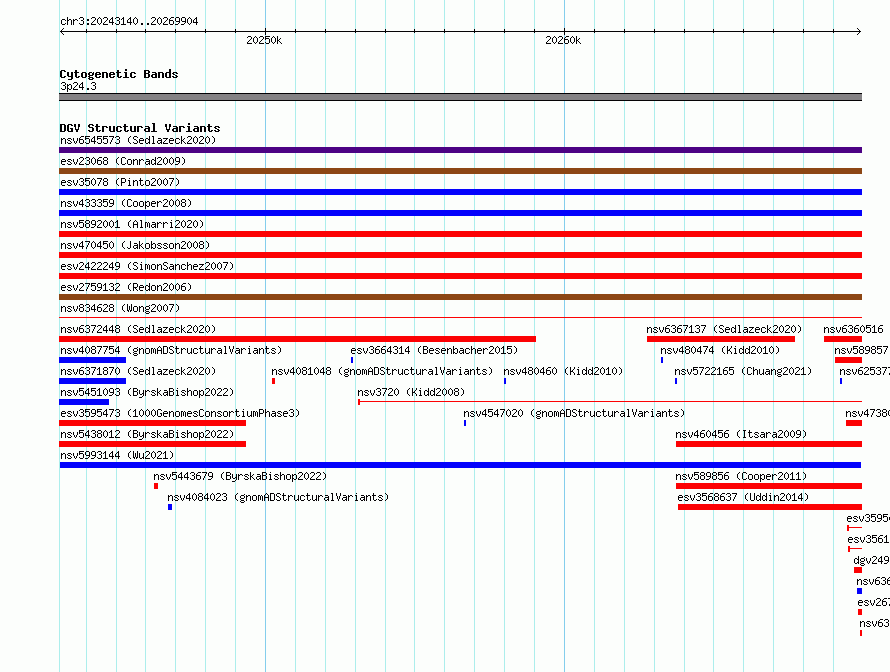The image size is (890, 672).
Task: Click chr3:20243140..20269904 coordinate label
Action: pos(129,21)
